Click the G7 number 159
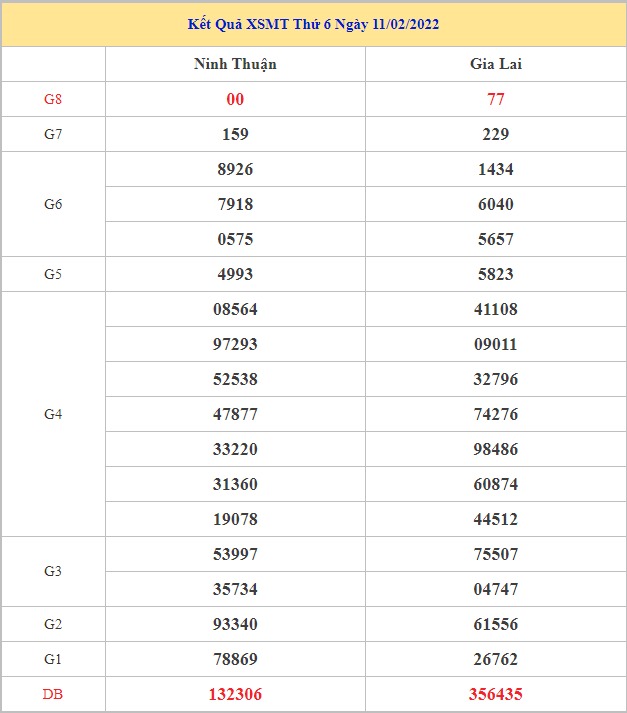Image resolution: width=627 pixels, height=713 pixels. [235, 134]
